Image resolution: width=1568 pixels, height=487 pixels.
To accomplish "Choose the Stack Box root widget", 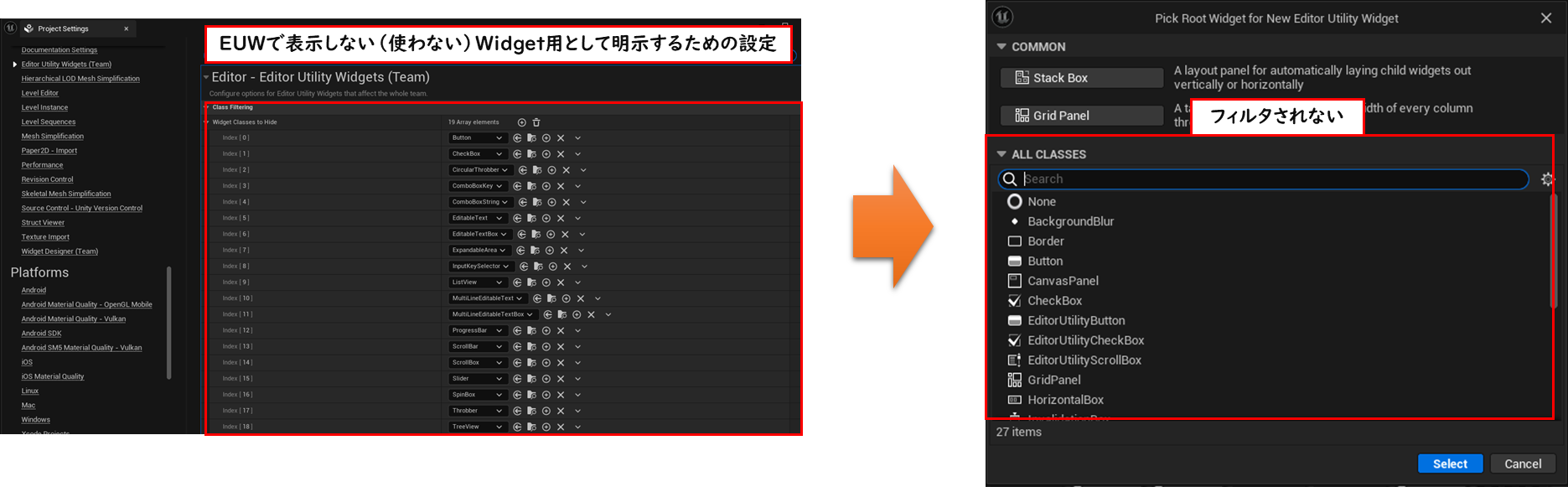I will [x=1082, y=78].
